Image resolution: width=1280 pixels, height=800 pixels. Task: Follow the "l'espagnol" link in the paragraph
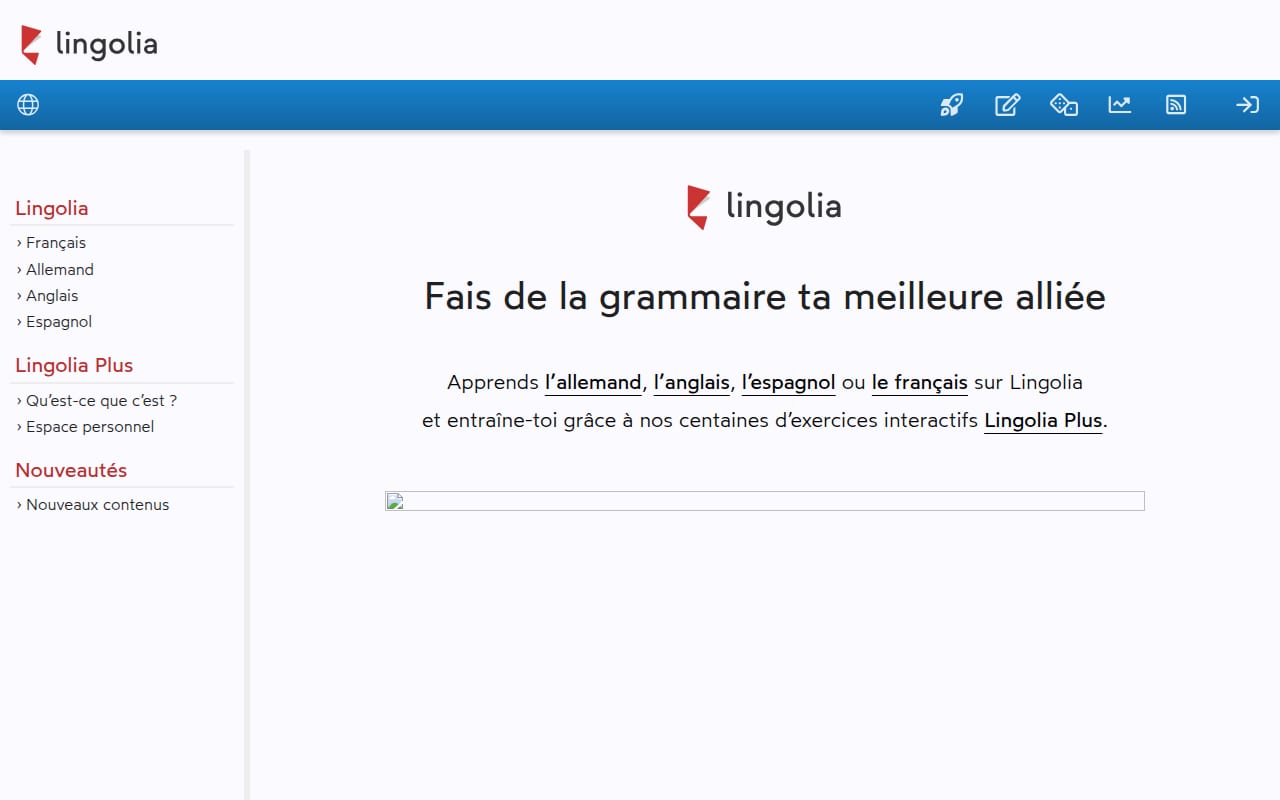pyautogui.click(x=788, y=382)
